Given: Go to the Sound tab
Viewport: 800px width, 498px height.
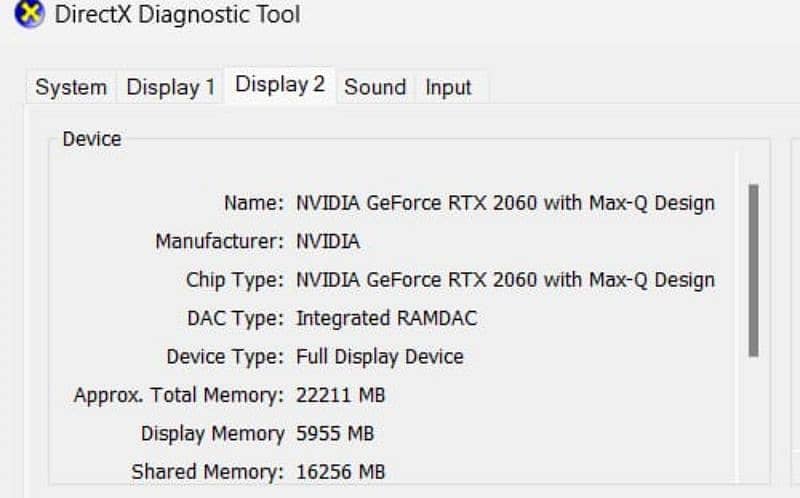Looking at the screenshot, I should tap(375, 87).
